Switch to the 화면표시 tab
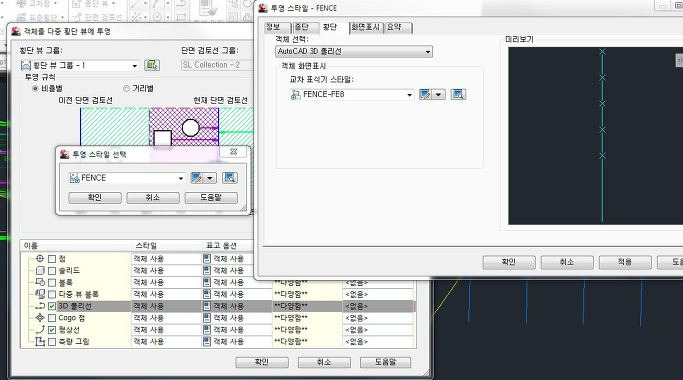Screen dimensions: 683x380 coord(365,27)
